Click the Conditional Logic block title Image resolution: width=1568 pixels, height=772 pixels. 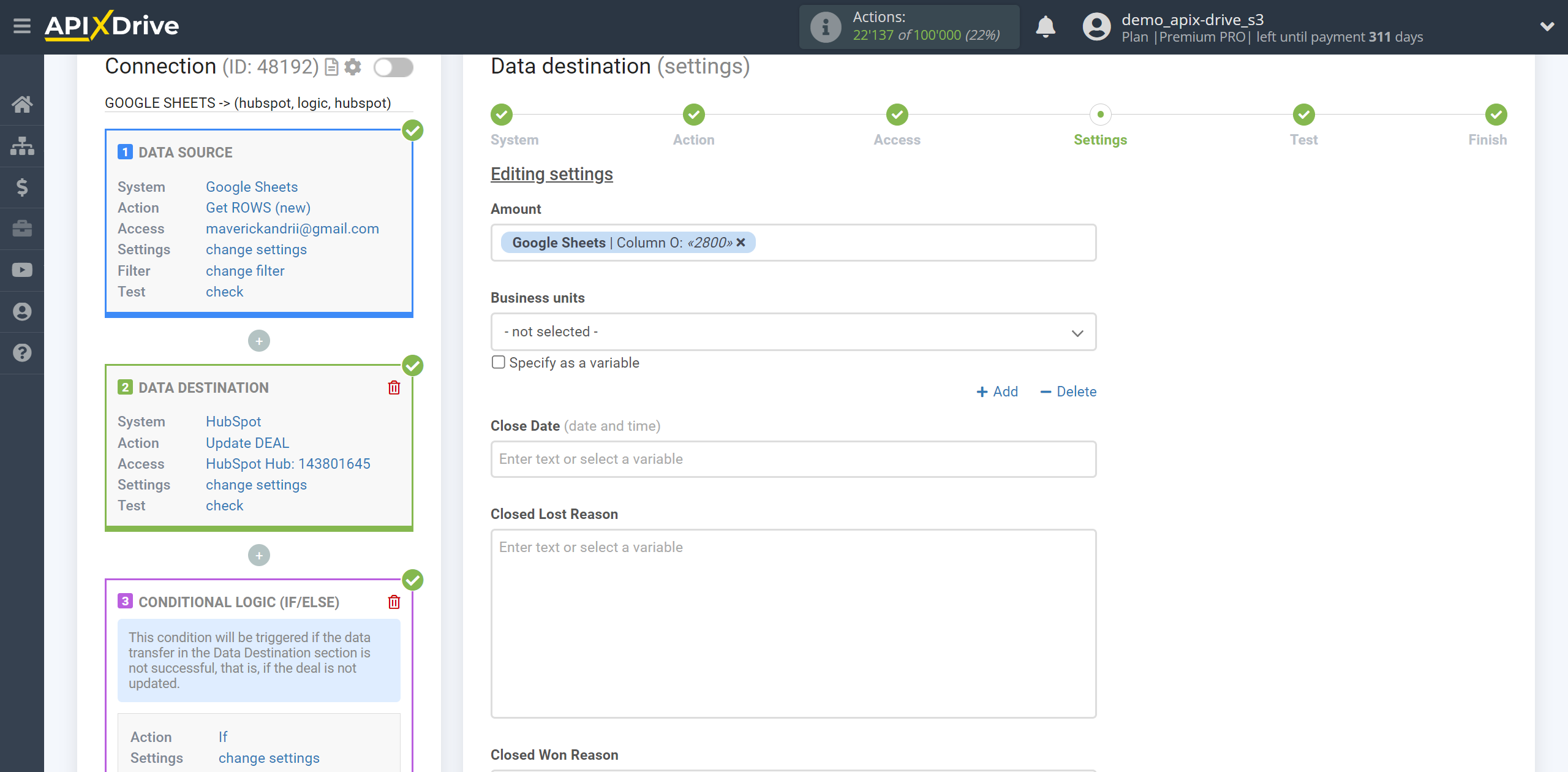pos(239,602)
